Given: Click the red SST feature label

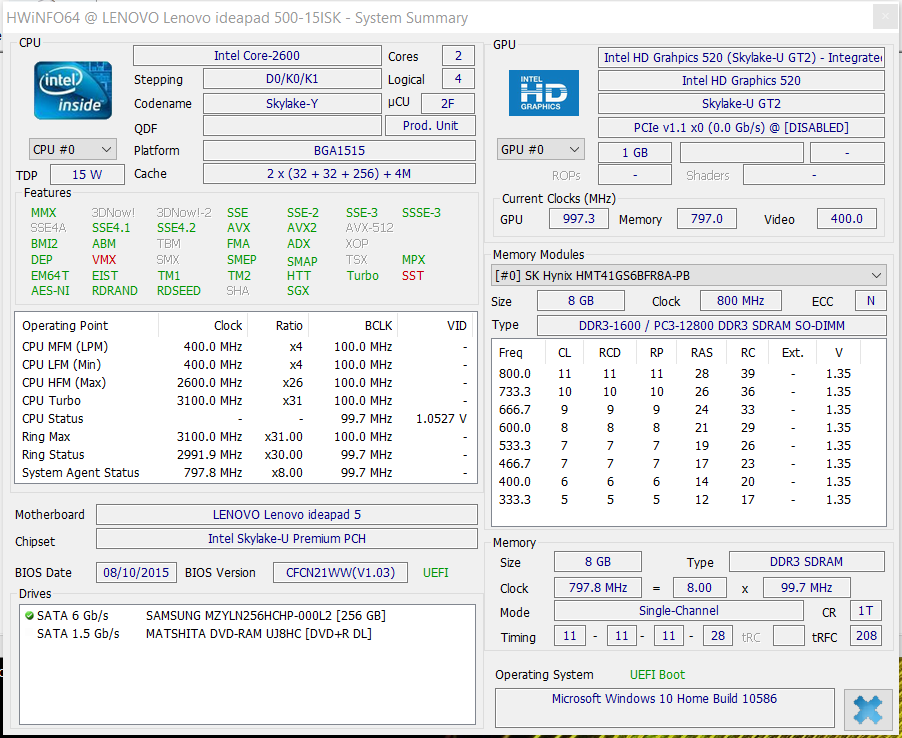Looking at the screenshot, I should tap(413, 276).
